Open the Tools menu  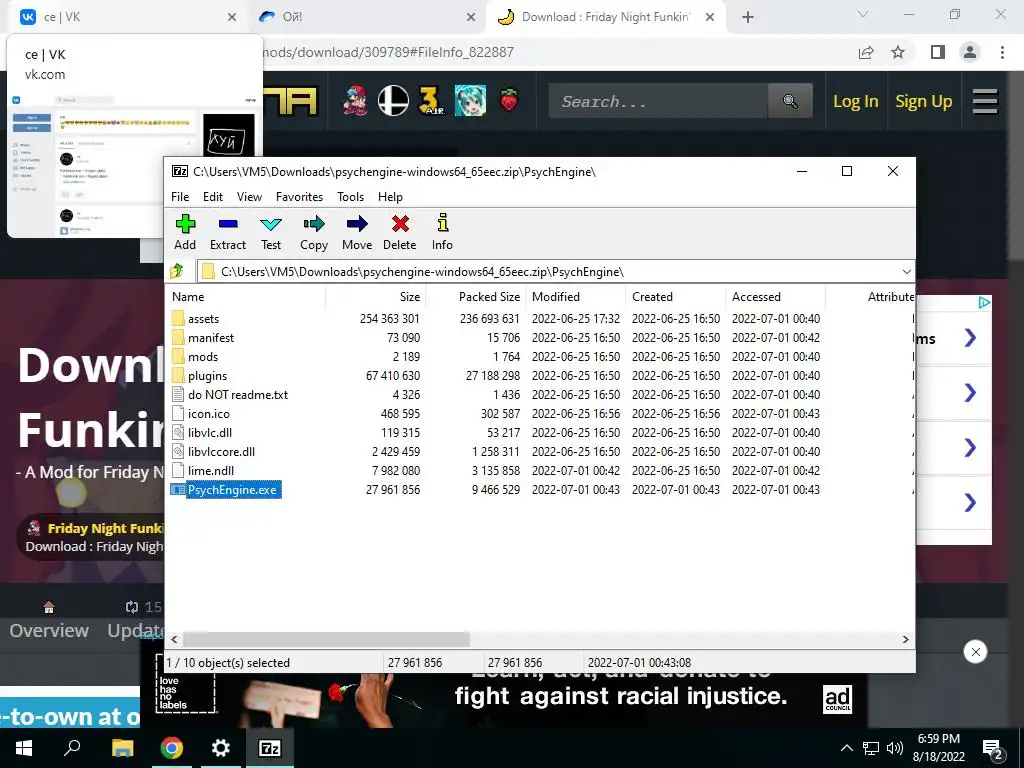click(350, 197)
